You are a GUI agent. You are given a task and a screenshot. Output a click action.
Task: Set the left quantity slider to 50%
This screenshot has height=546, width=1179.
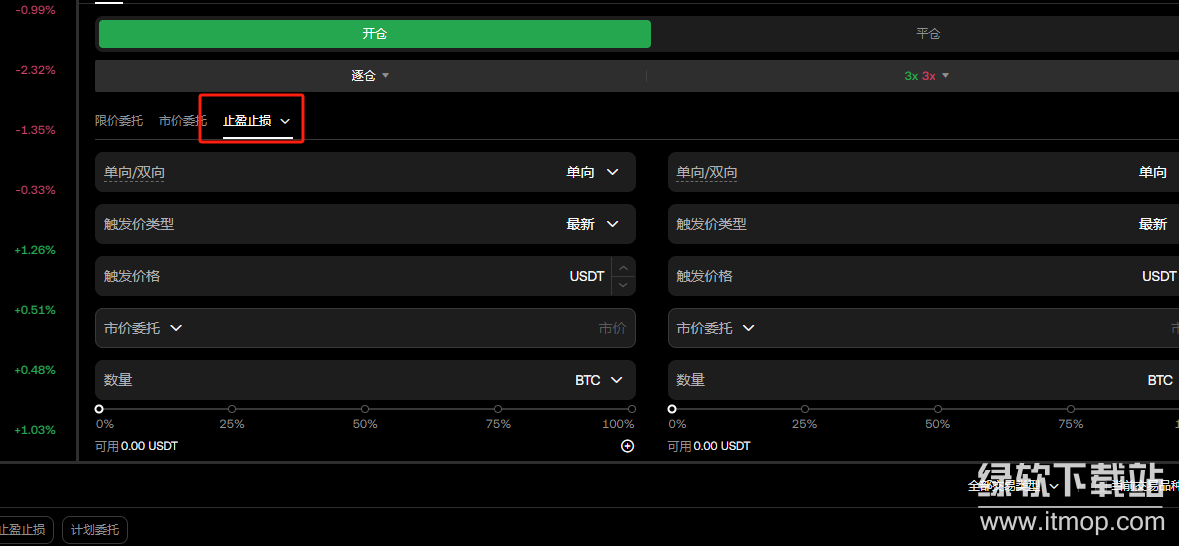[x=365, y=409]
